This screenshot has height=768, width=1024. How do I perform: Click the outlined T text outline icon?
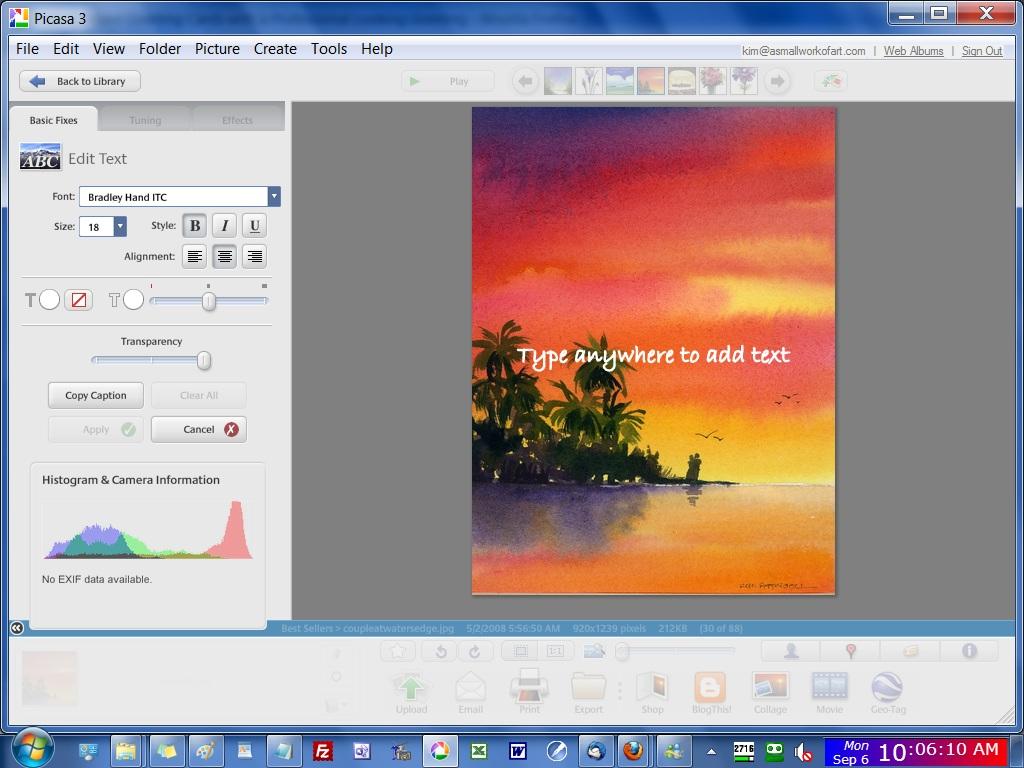point(114,300)
